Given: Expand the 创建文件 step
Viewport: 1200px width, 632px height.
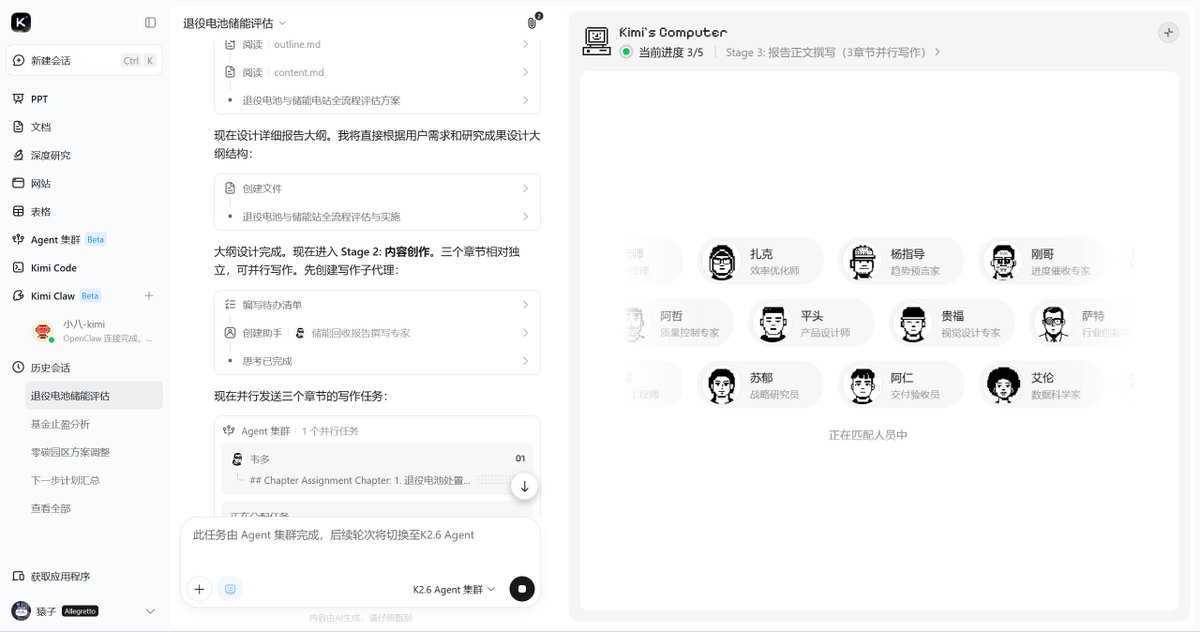Looking at the screenshot, I should coord(377,188).
